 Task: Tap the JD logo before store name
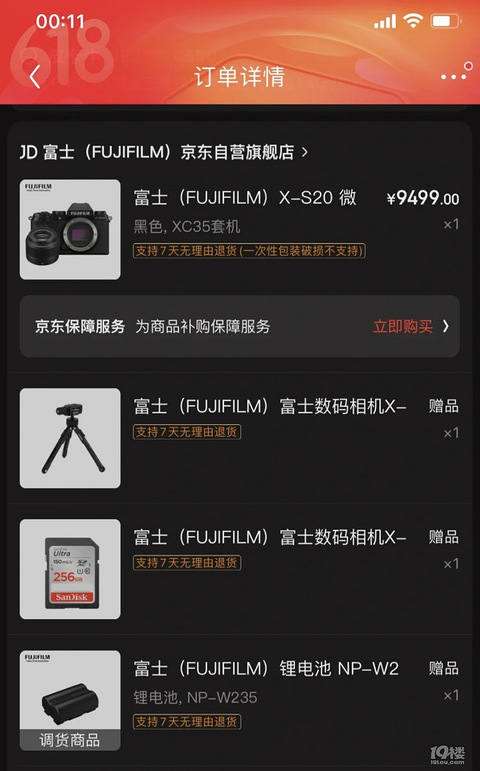(28, 152)
